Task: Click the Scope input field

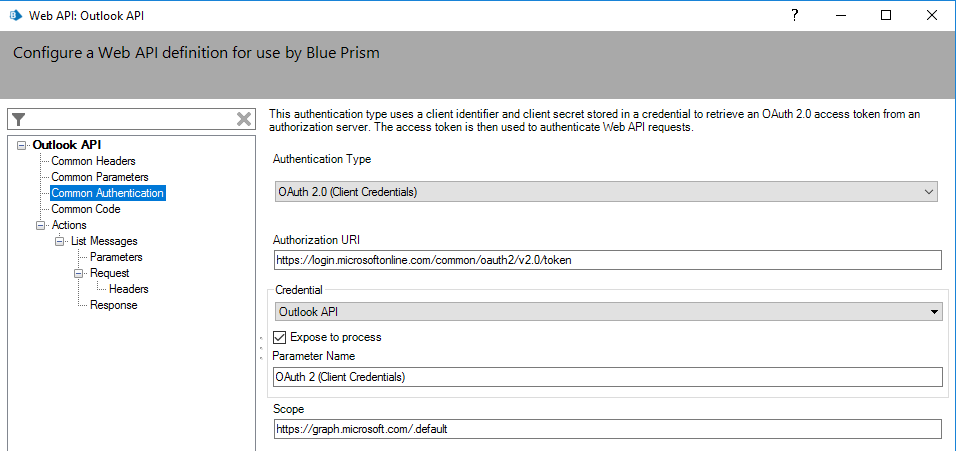Action: tap(608, 429)
